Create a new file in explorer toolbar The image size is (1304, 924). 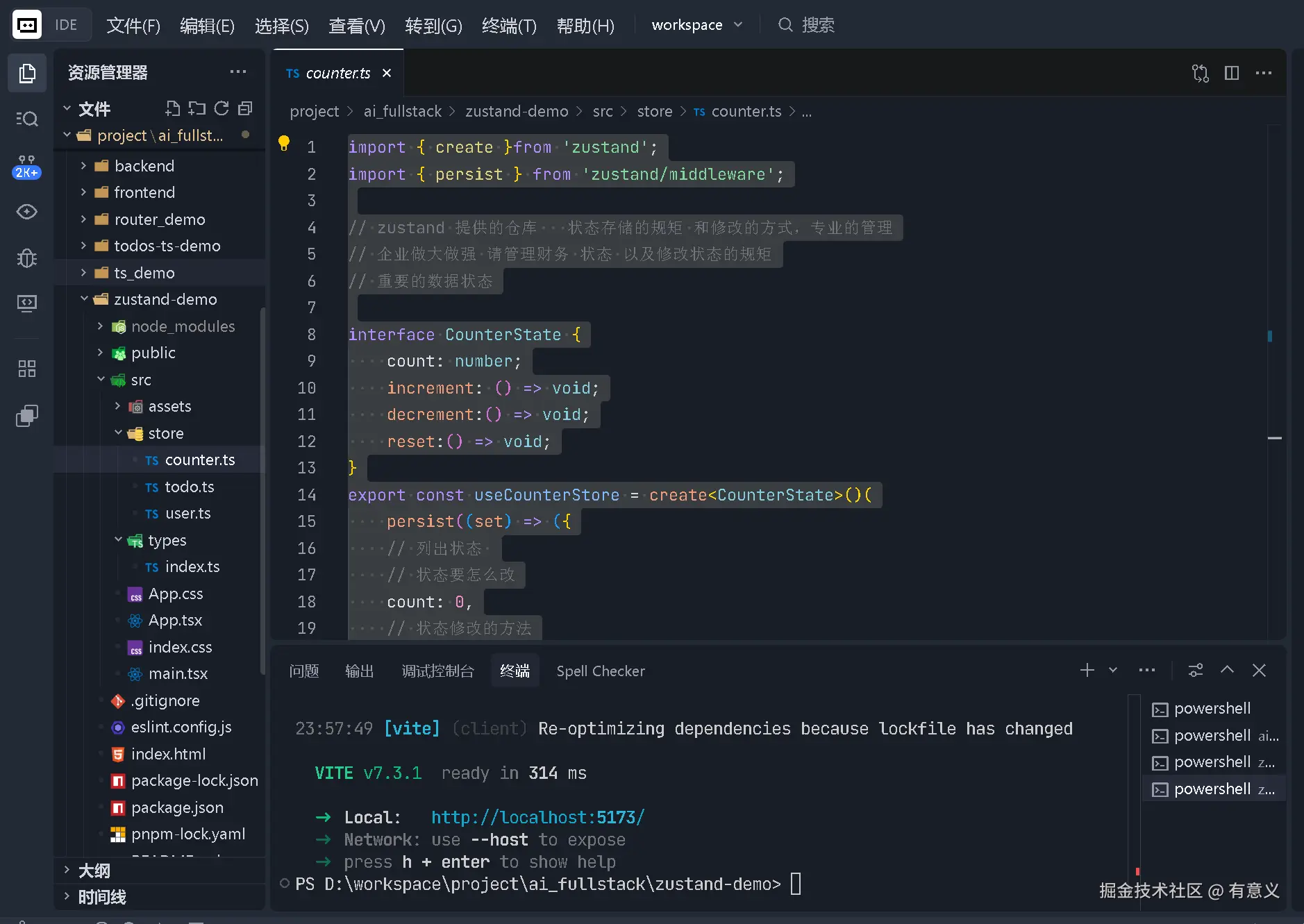[172, 108]
